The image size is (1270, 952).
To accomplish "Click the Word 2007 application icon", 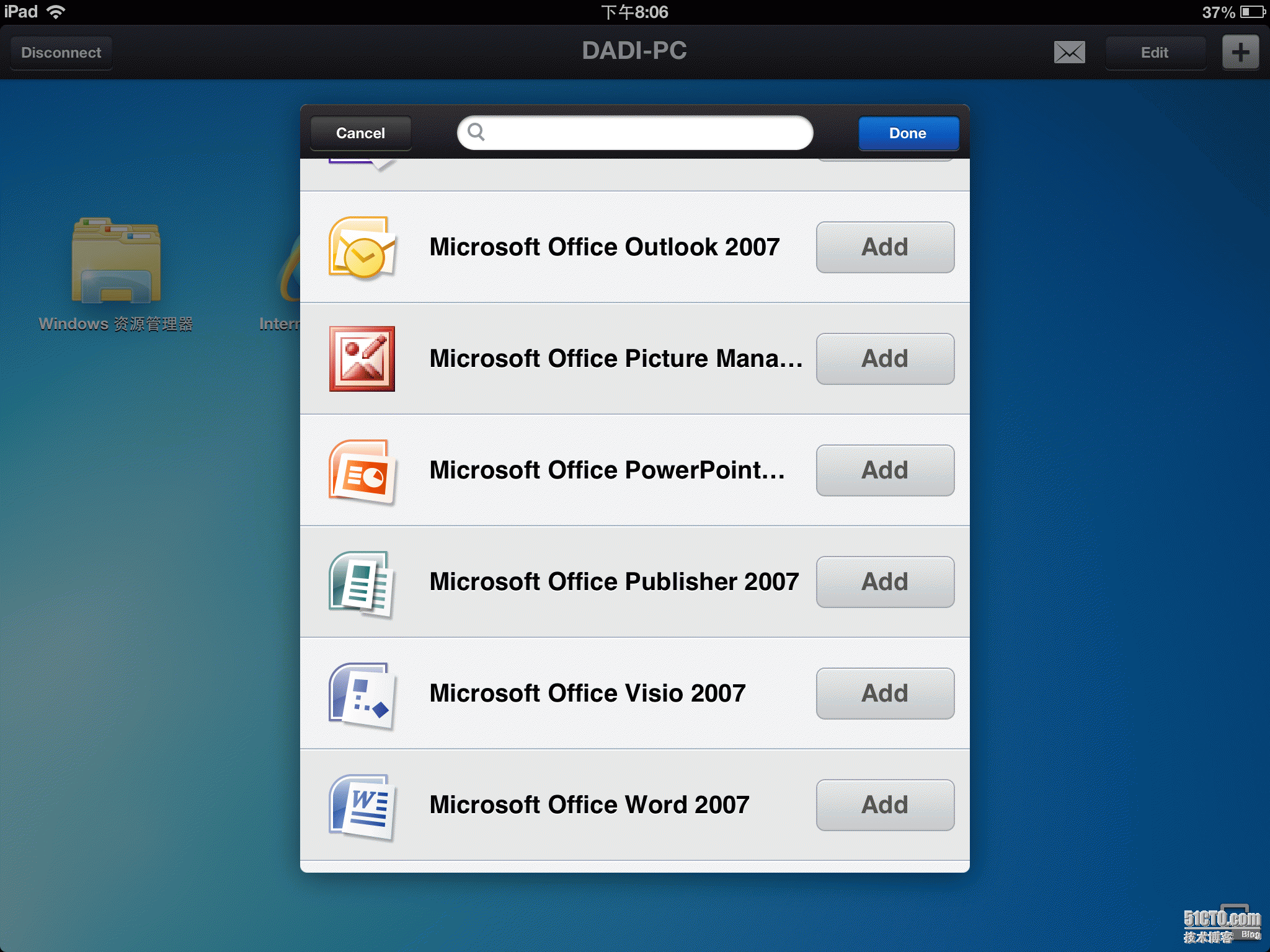I will click(x=362, y=806).
